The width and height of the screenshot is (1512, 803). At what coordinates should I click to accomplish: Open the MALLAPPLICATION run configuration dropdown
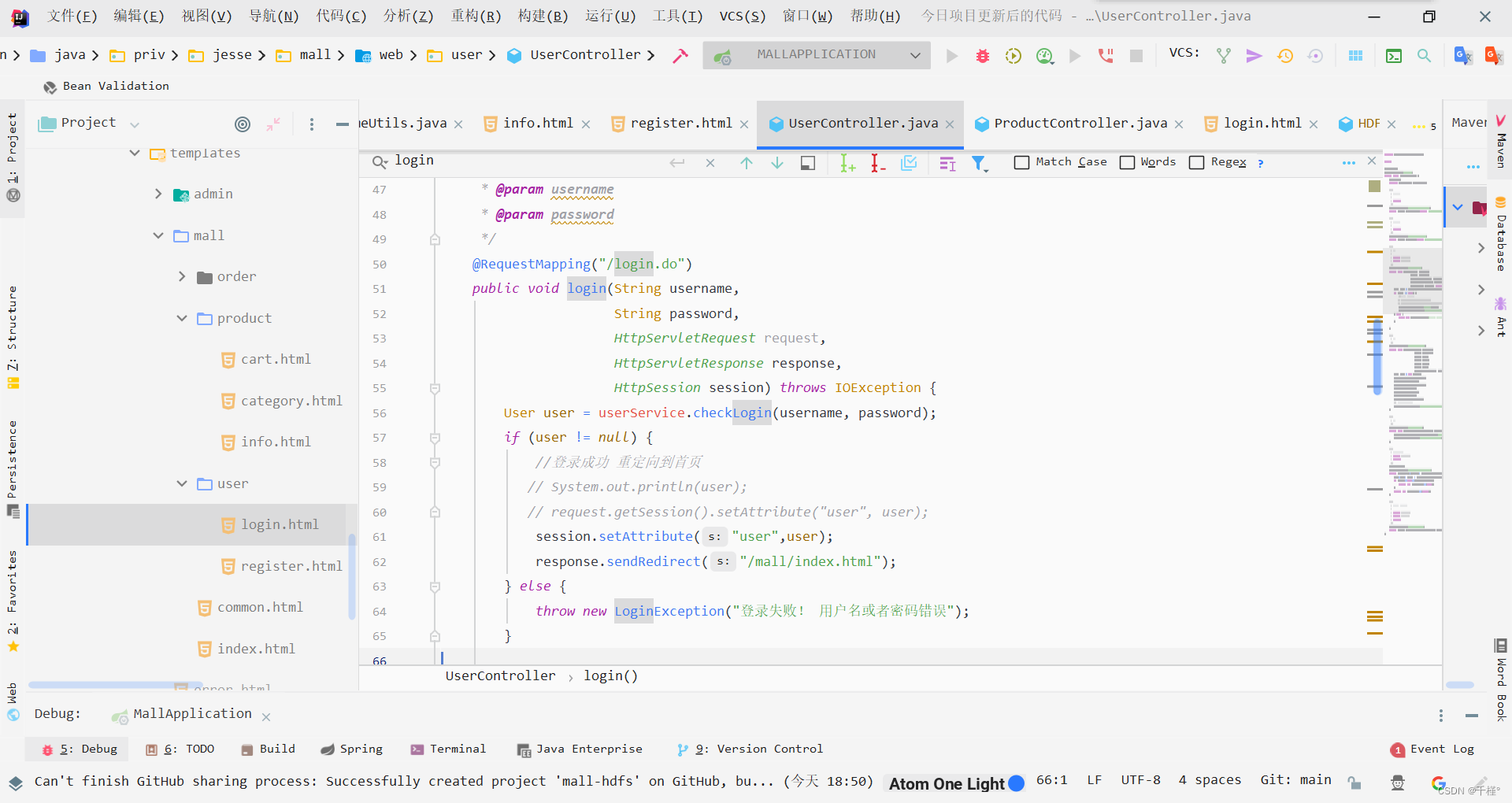click(817, 55)
